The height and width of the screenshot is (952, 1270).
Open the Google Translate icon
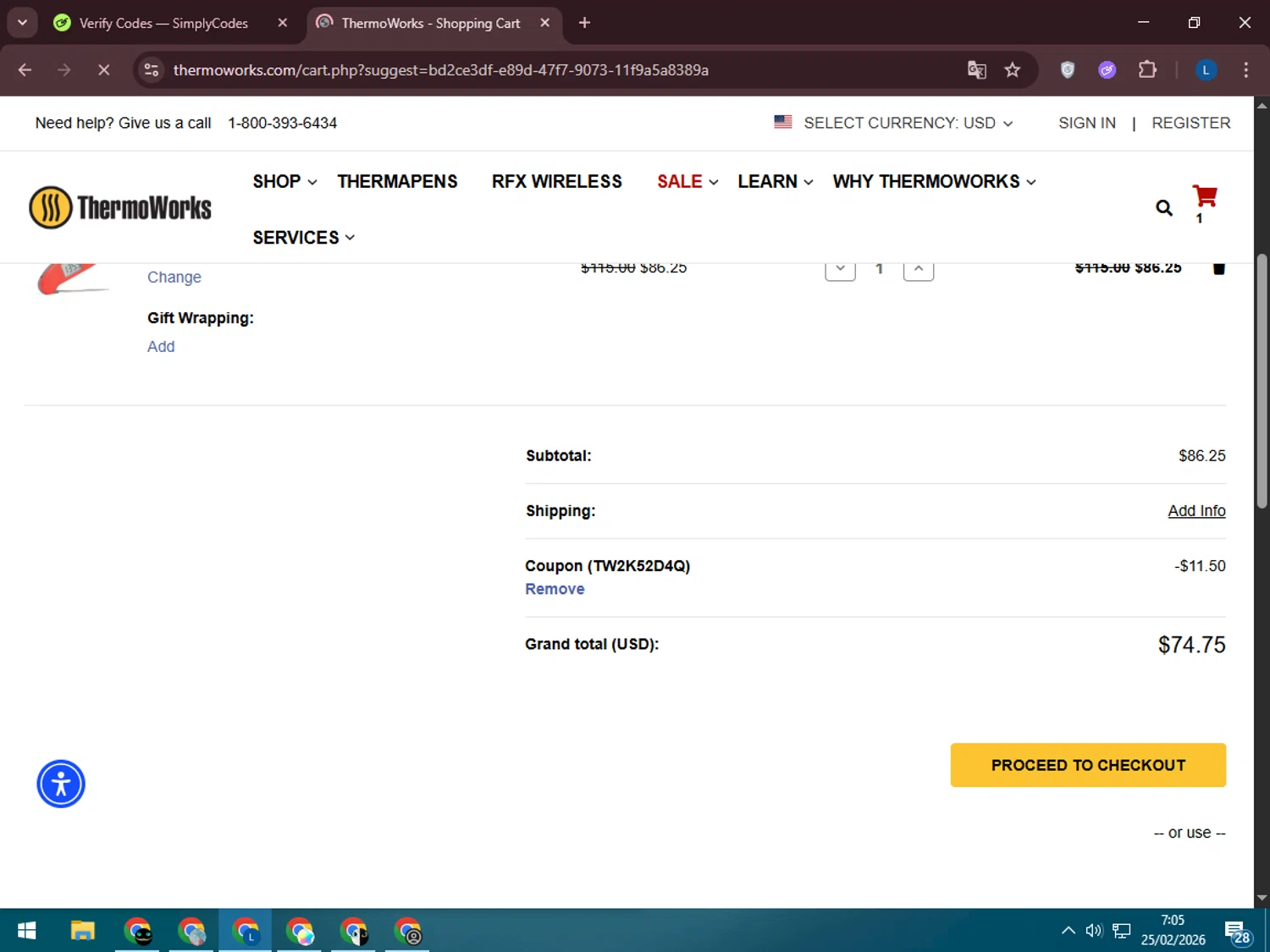976,70
